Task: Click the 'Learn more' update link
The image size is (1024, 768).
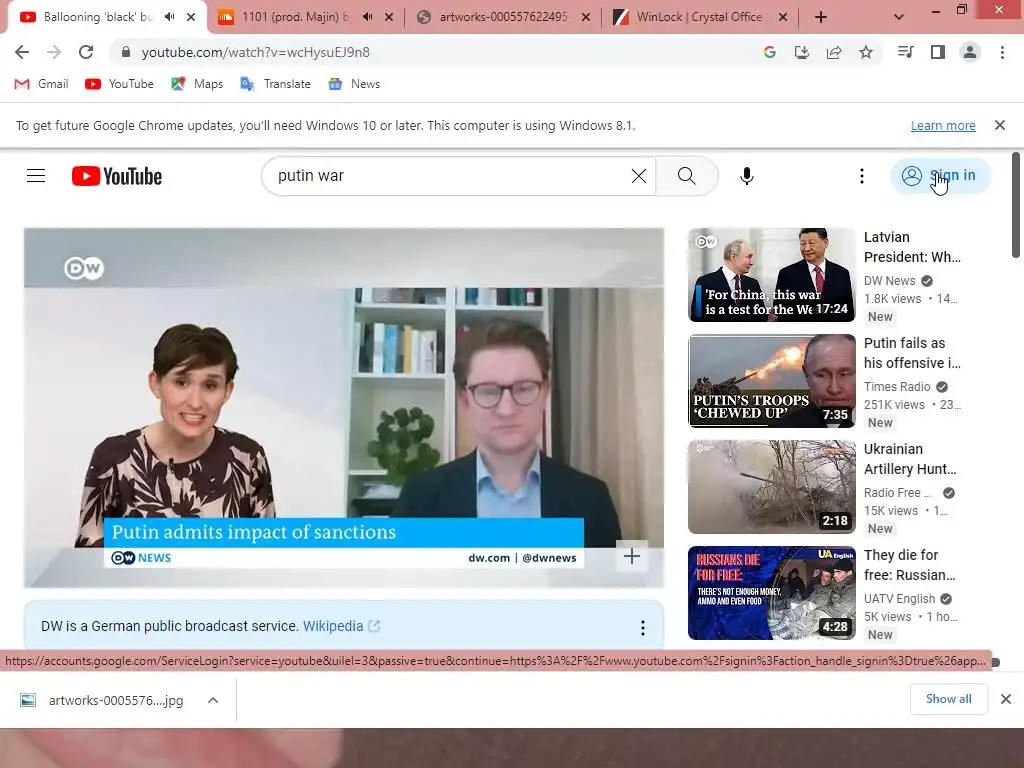Action: click(943, 125)
